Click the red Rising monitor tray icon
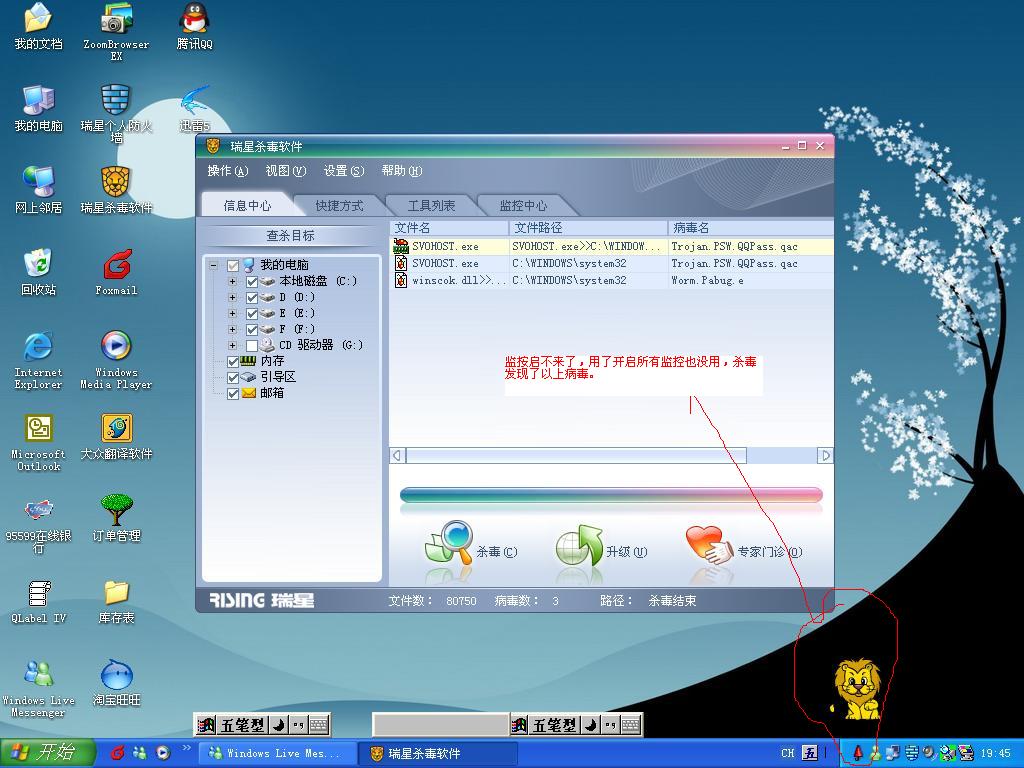The width and height of the screenshot is (1024, 768). click(x=858, y=753)
